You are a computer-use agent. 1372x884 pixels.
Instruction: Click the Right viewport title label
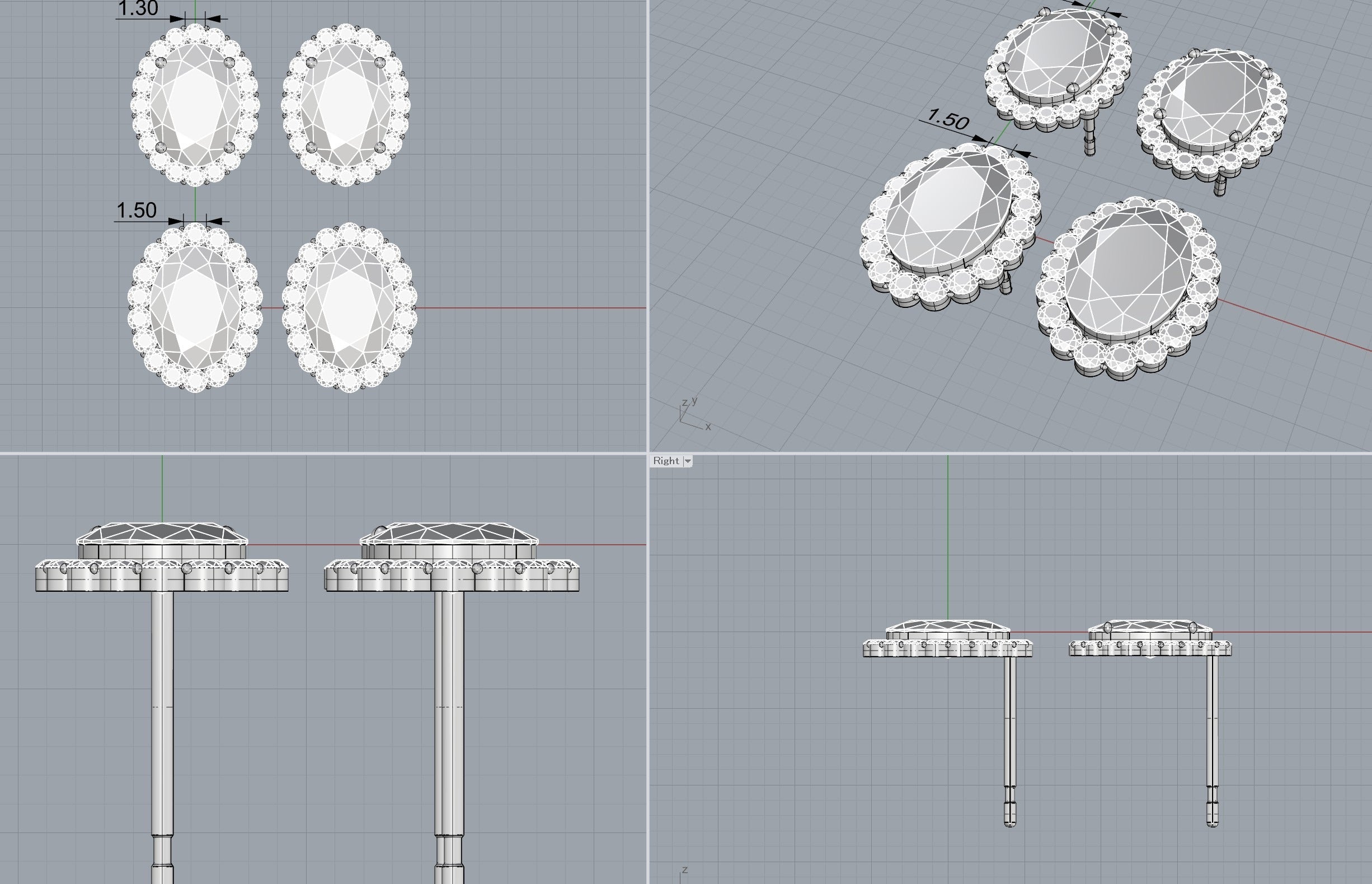point(665,461)
